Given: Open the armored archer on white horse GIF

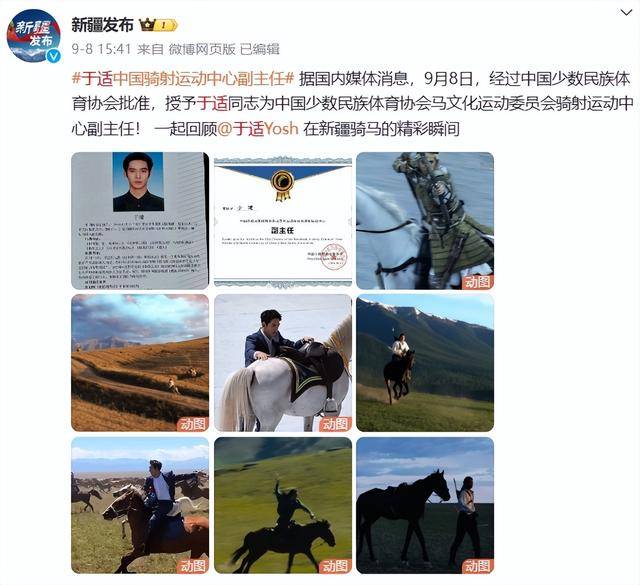Looking at the screenshot, I should (x=425, y=221).
